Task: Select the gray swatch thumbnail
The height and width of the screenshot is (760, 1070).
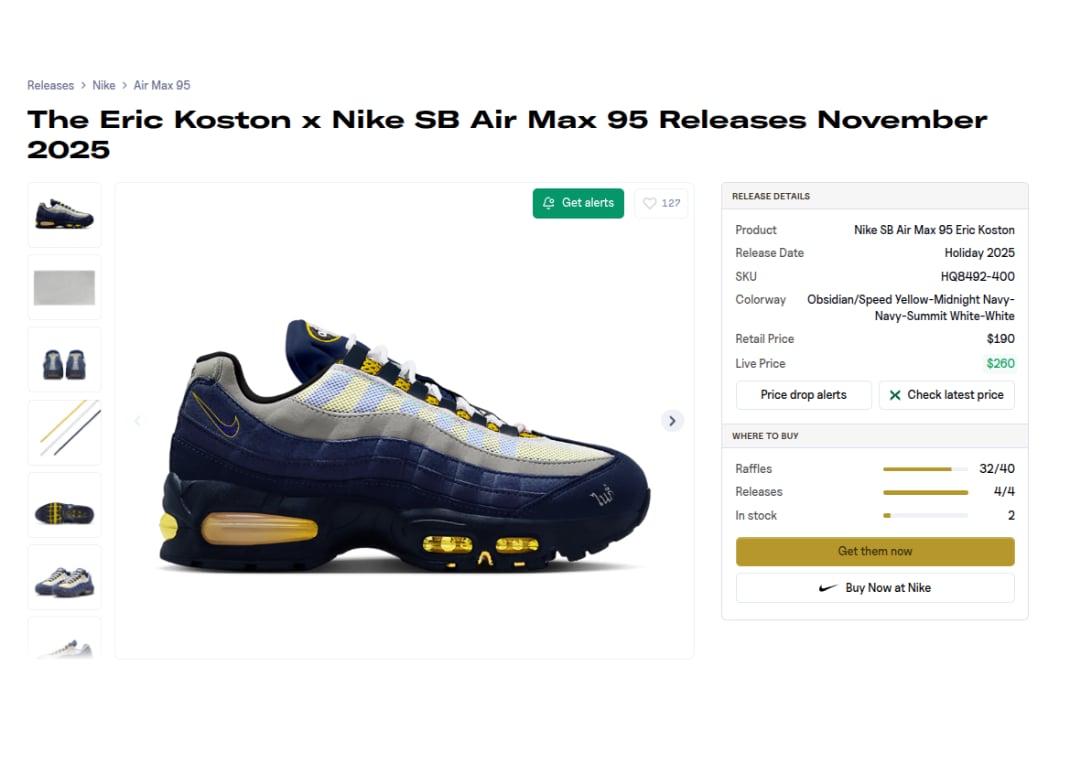Action: click(64, 287)
